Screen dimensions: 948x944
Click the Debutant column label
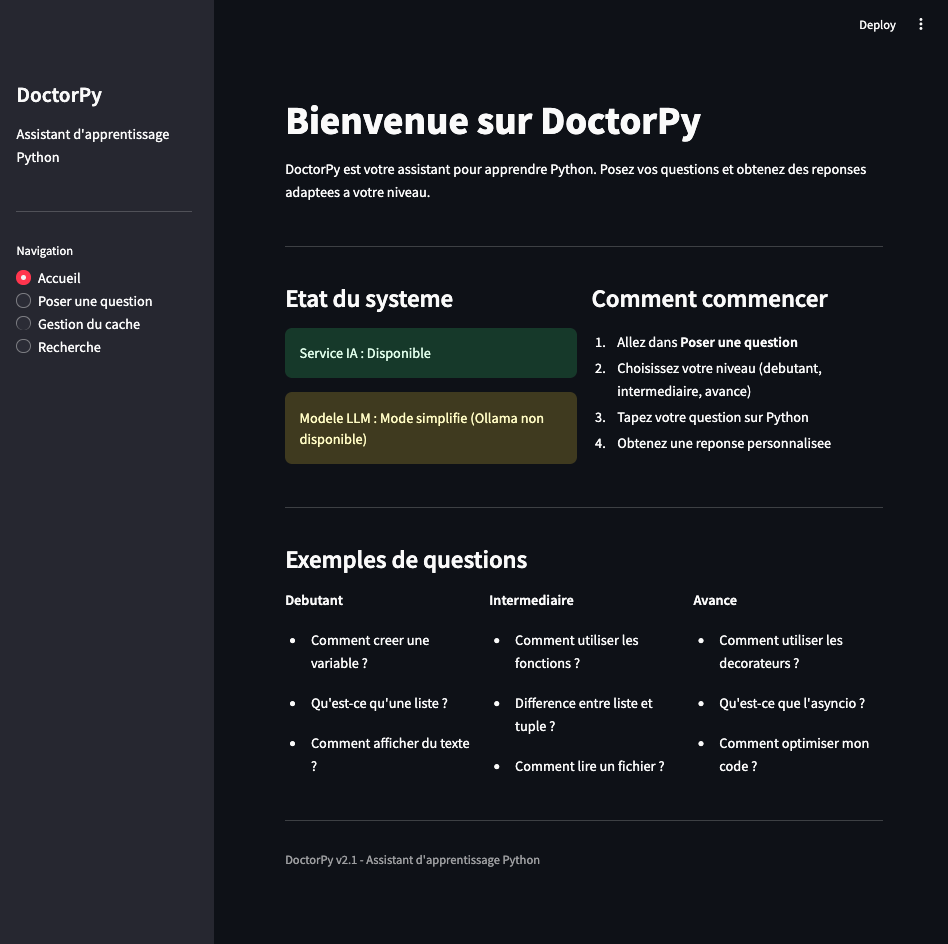(314, 601)
